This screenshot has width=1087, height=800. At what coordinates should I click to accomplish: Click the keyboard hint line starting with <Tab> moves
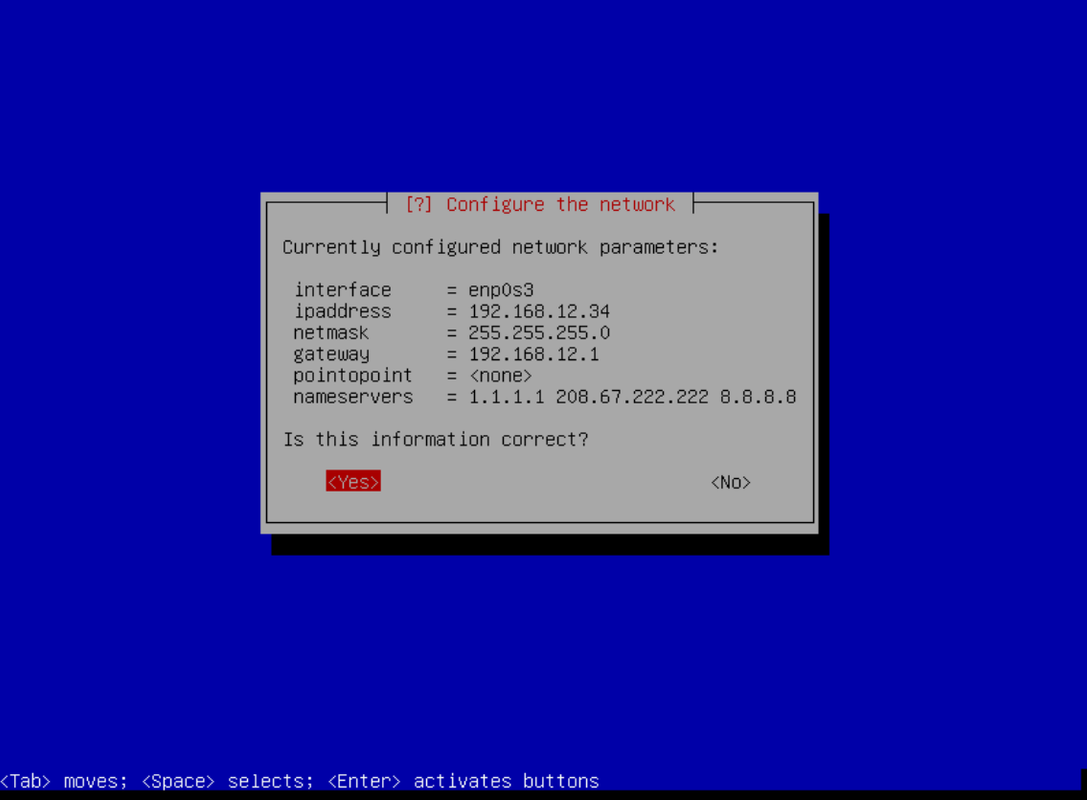(x=299, y=781)
